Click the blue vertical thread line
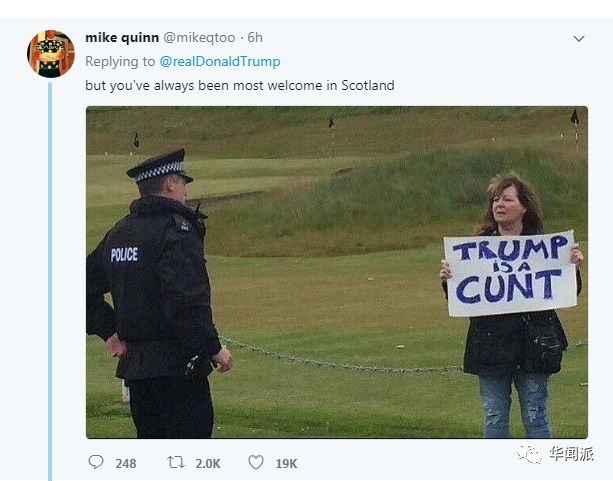Viewport: 613px width, 481px height. [50, 282]
